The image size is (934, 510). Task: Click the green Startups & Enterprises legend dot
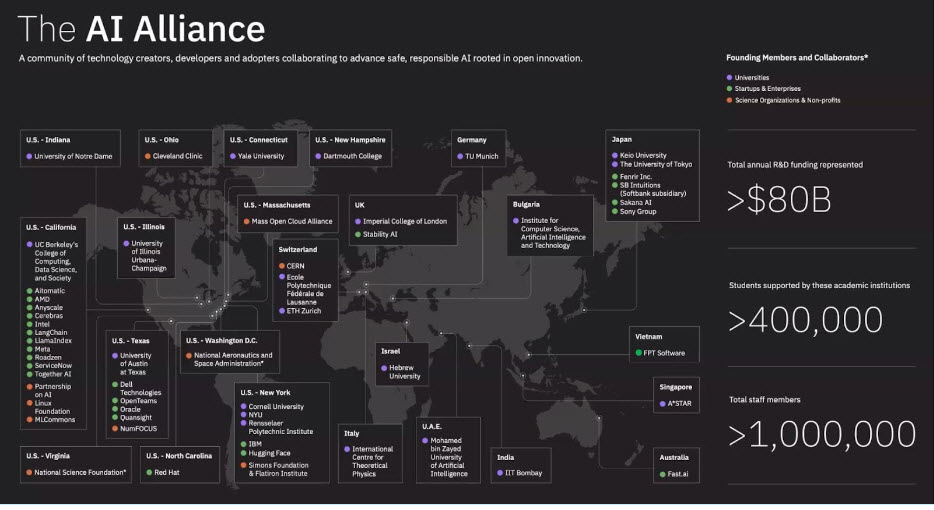click(x=729, y=89)
